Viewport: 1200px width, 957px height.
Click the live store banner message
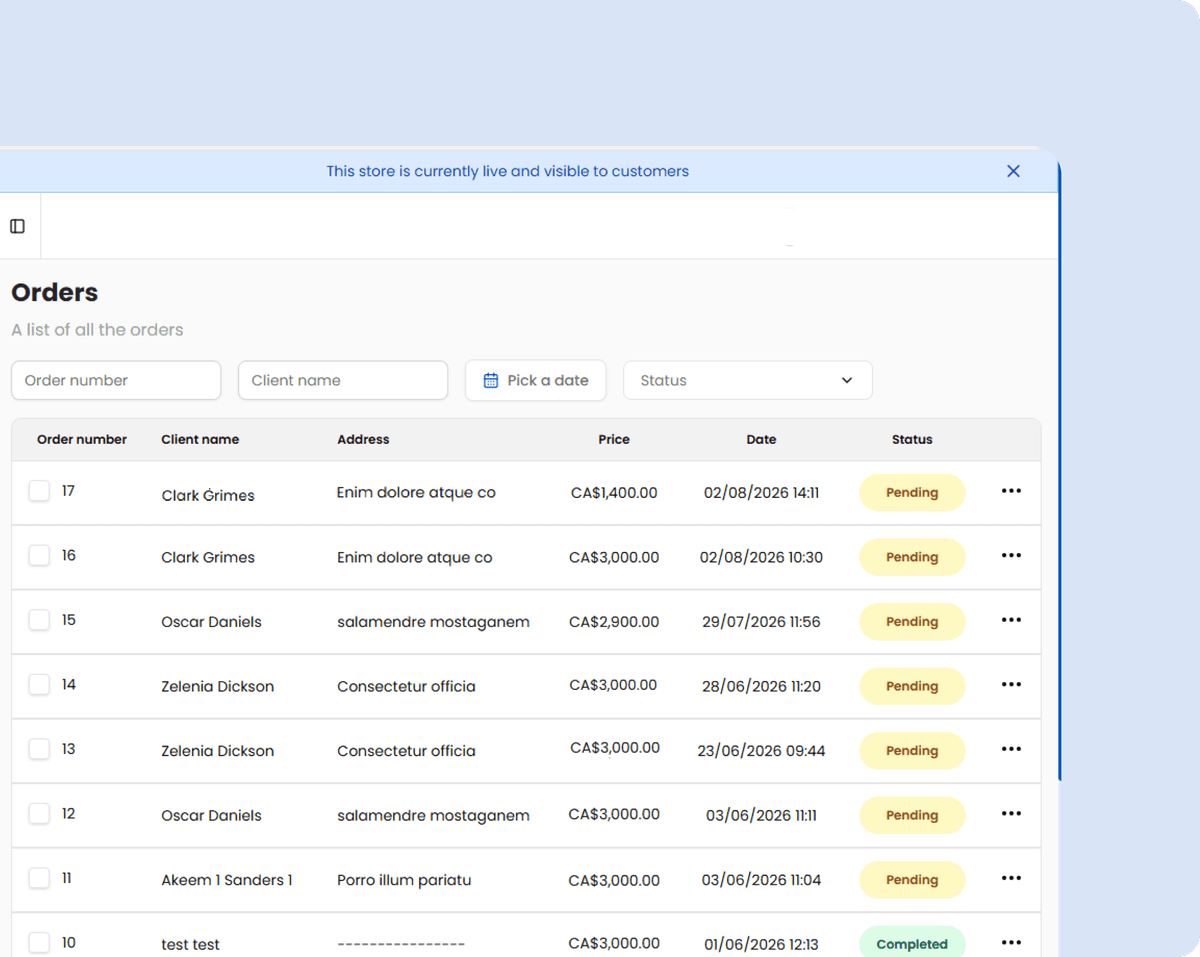click(x=507, y=171)
